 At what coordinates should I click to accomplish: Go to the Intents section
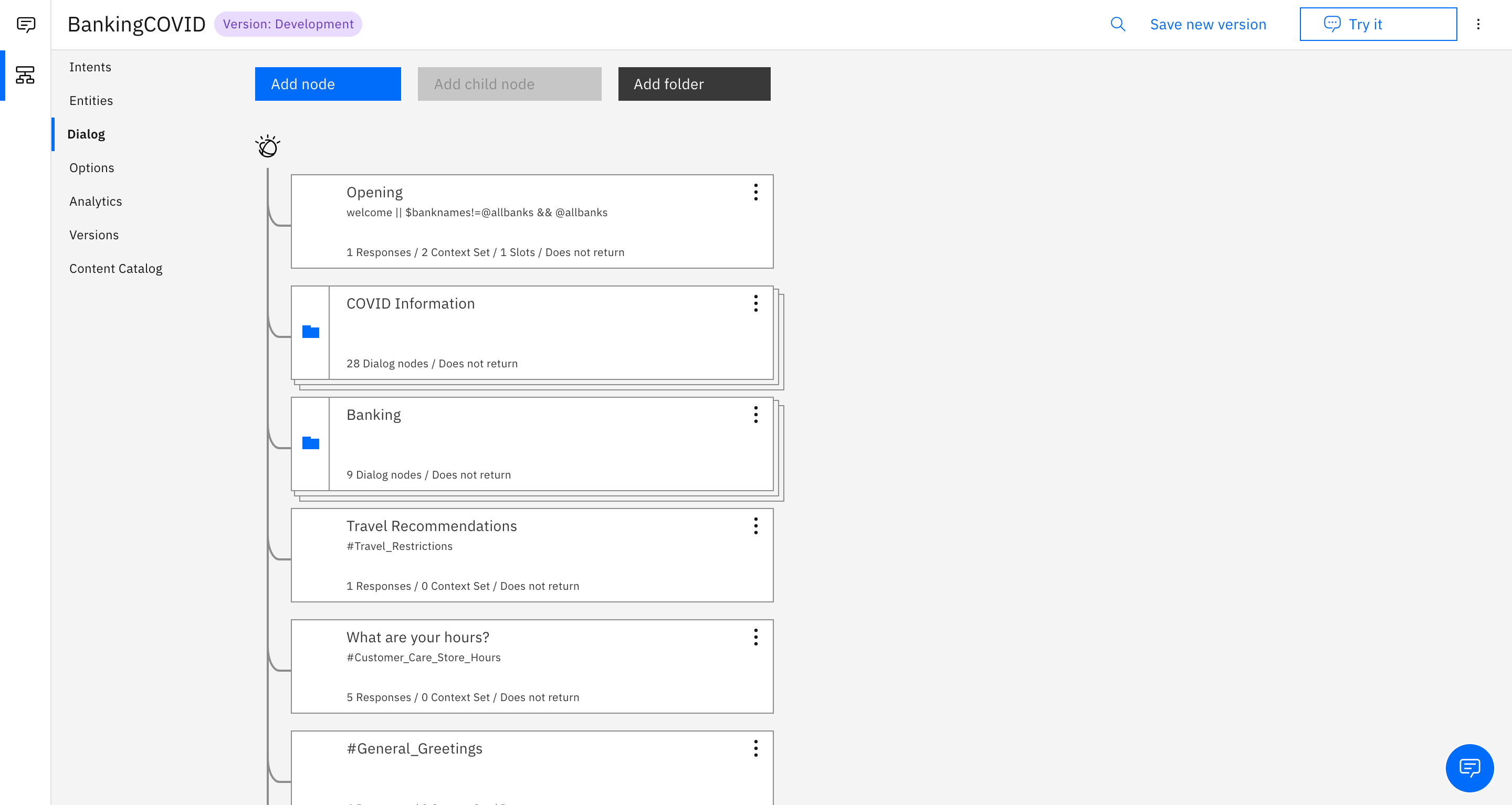tap(90, 67)
